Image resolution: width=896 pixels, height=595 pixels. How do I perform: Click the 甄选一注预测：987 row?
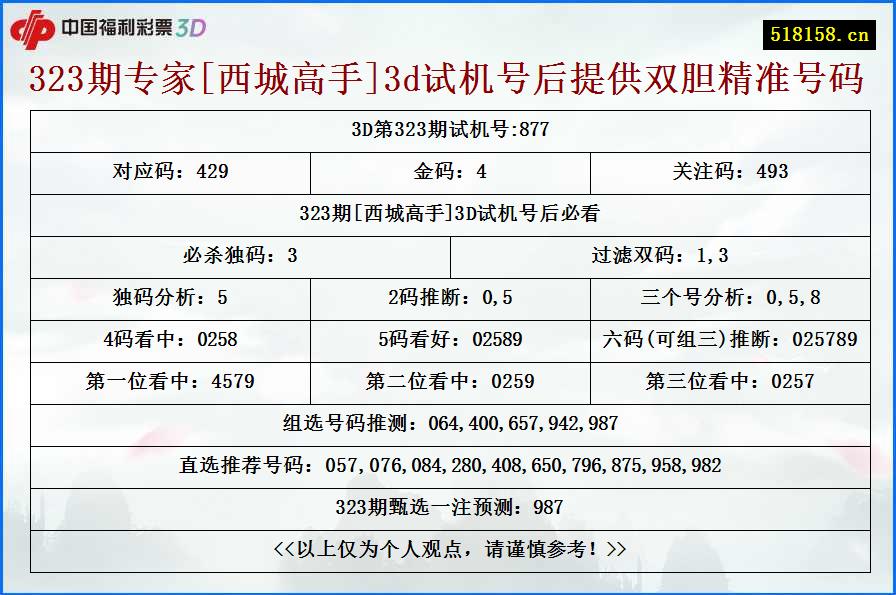448,506
